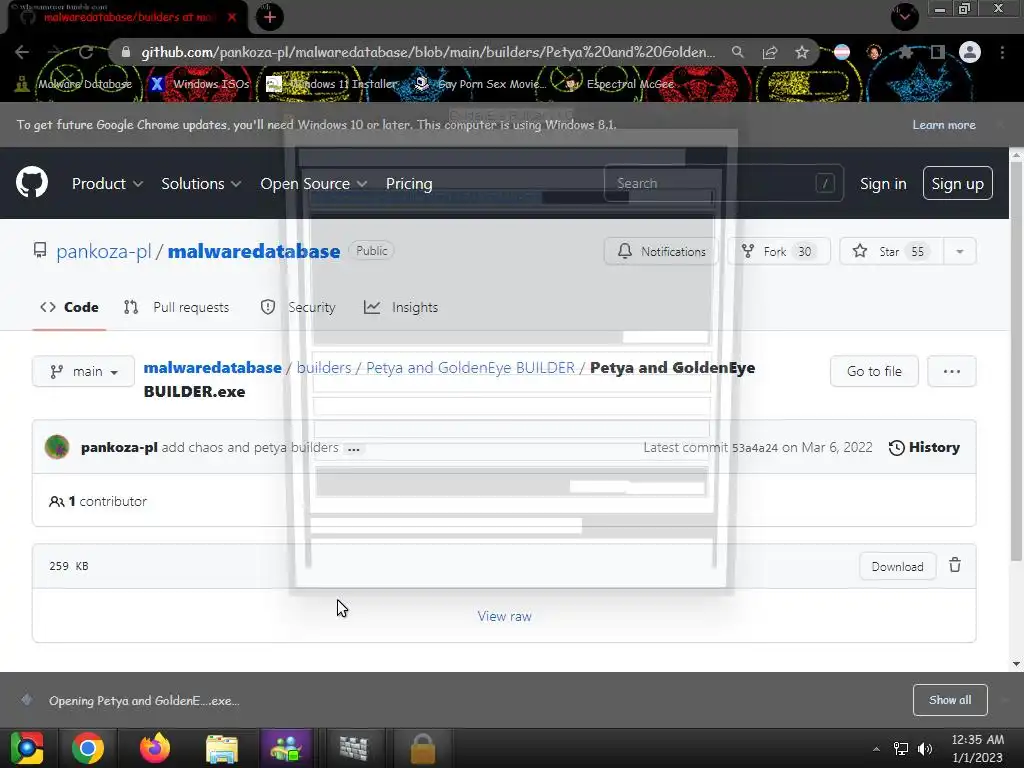1024x768 pixels.
Task: Click the Notifications bell button
Action: click(x=661, y=251)
